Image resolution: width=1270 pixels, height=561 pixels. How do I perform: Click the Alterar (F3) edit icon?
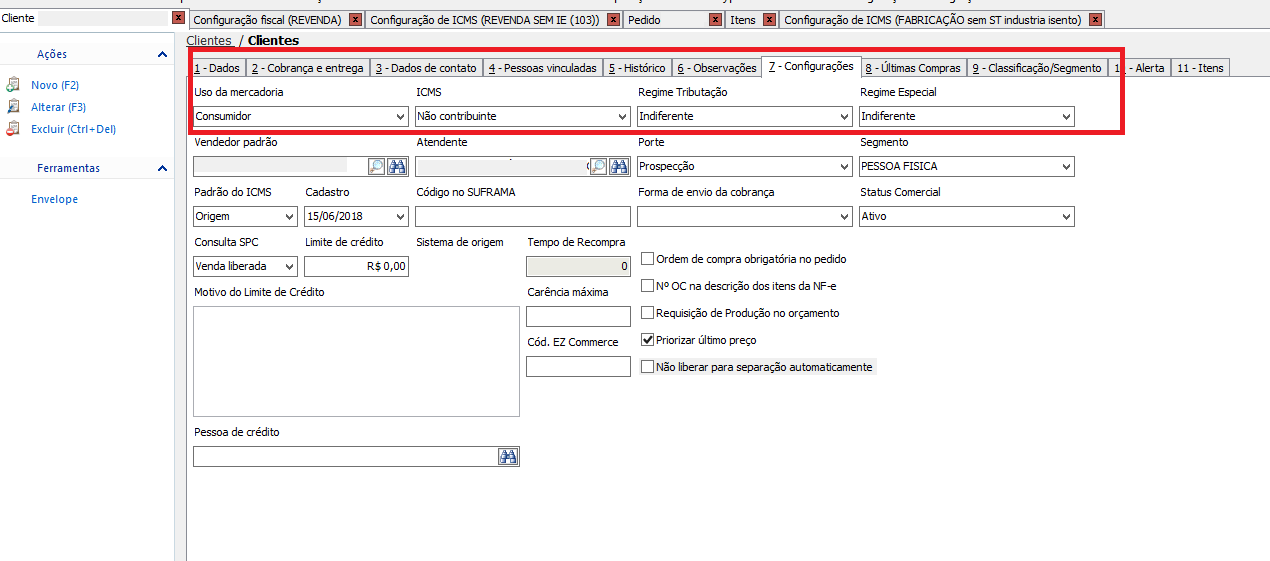(13, 107)
